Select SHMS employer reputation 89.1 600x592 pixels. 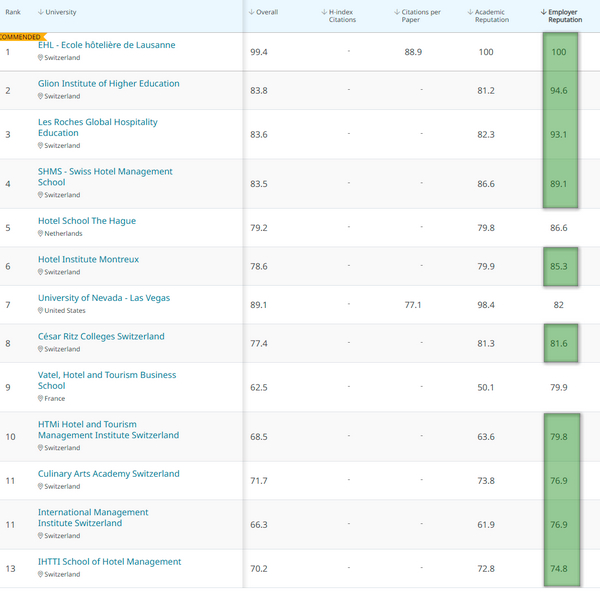tap(559, 184)
